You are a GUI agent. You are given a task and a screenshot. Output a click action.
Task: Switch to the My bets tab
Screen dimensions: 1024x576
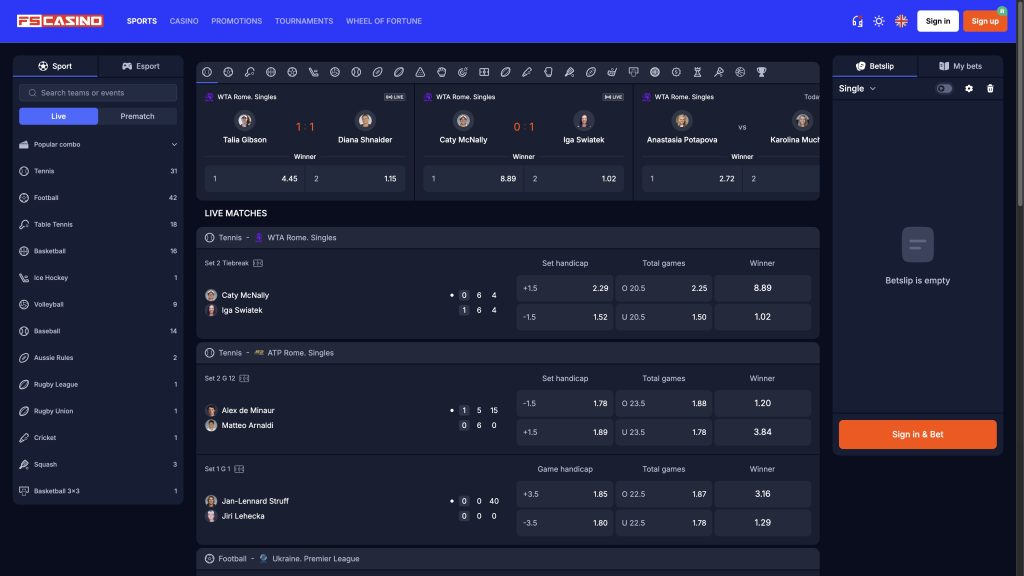click(960, 66)
